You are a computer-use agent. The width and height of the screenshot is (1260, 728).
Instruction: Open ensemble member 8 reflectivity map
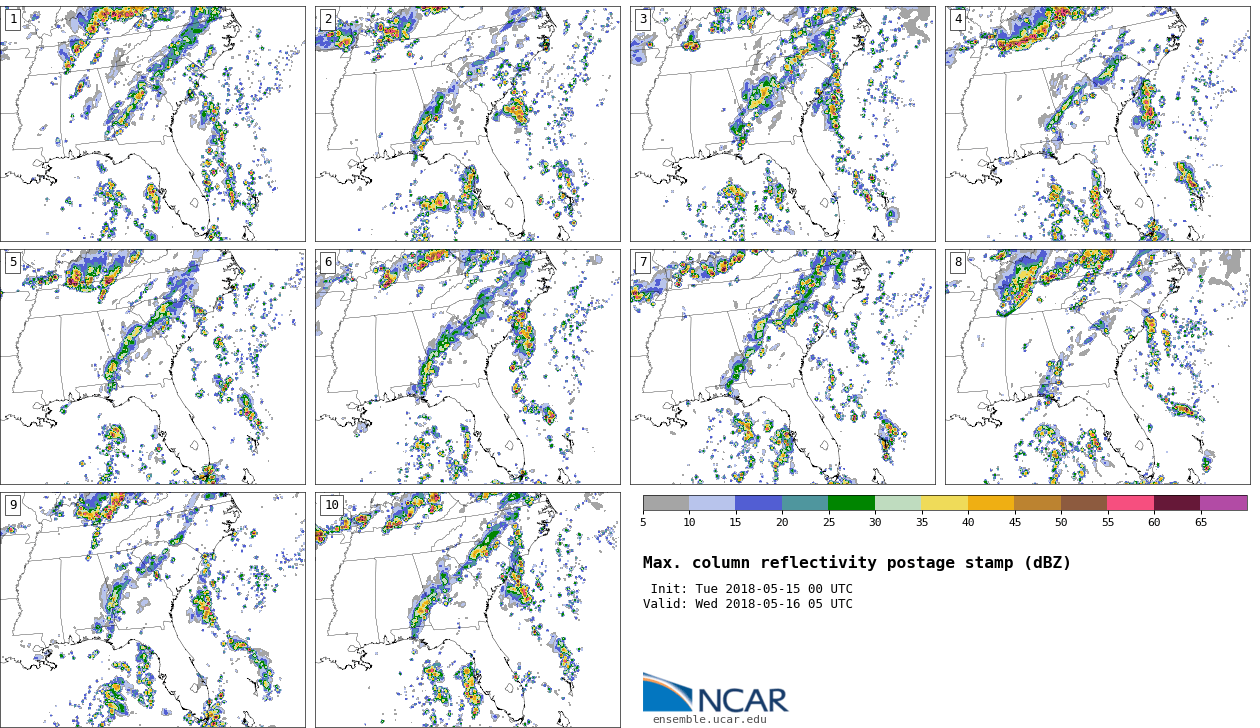click(x=1097, y=367)
